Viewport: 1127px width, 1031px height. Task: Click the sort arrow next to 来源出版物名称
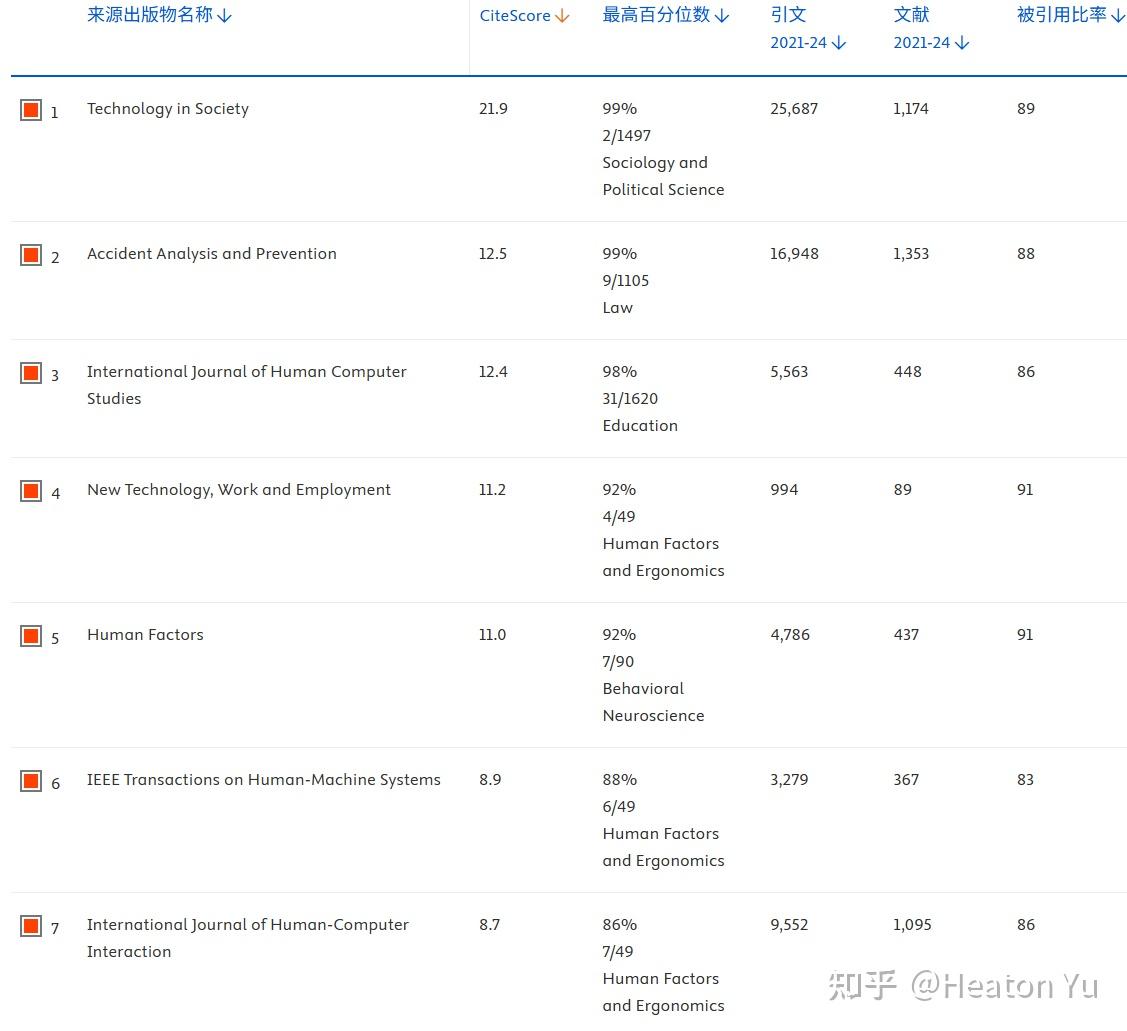point(224,16)
